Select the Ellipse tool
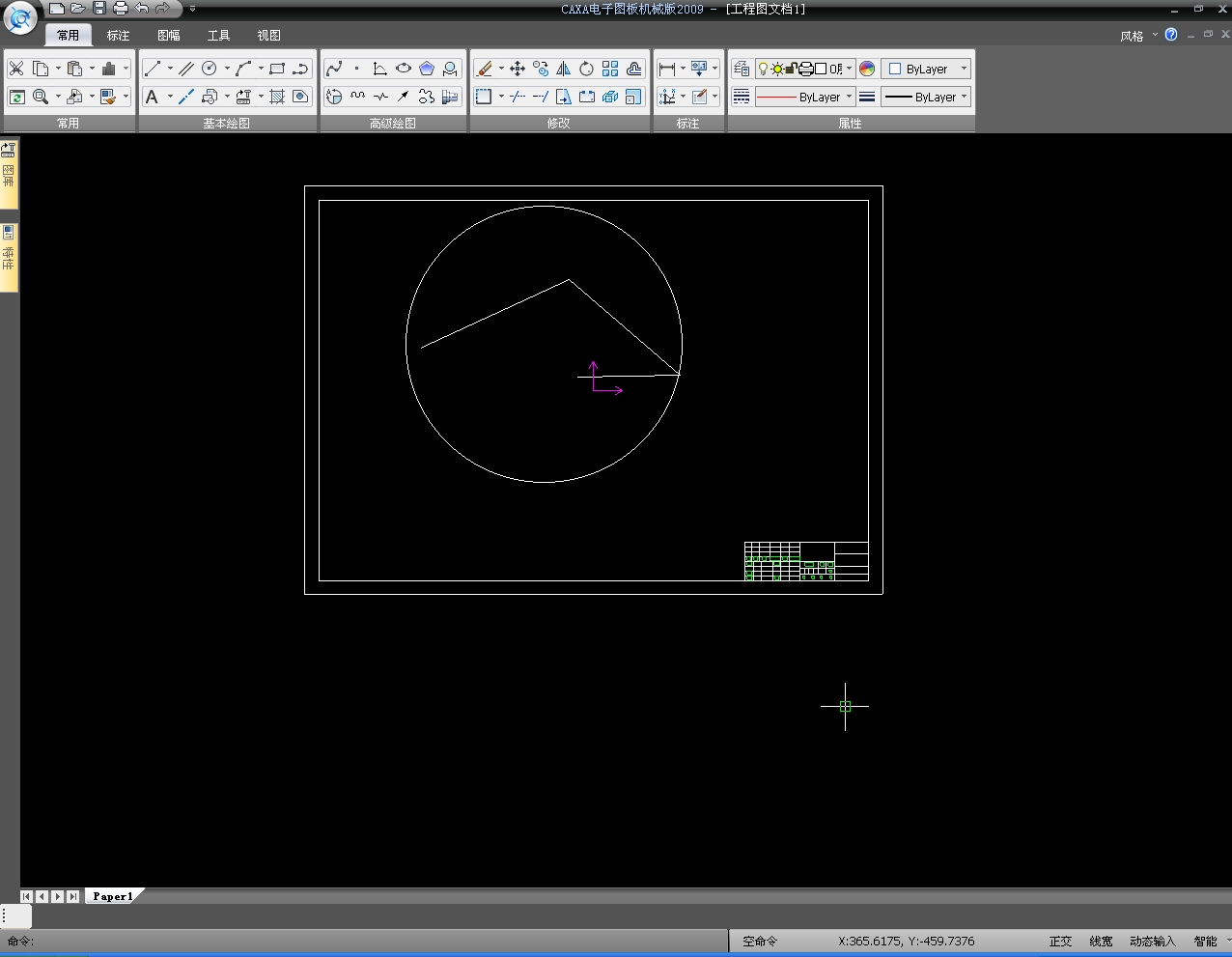The height and width of the screenshot is (957, 1232). pos(404,69)
